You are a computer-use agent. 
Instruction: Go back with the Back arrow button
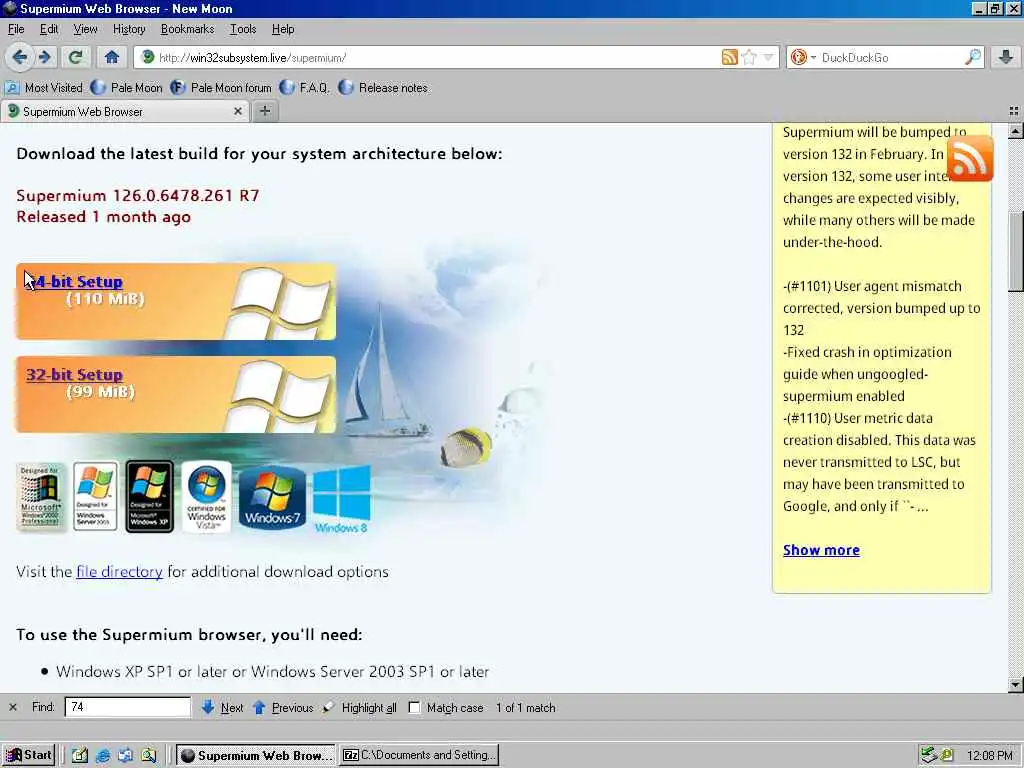pos(20,57)
